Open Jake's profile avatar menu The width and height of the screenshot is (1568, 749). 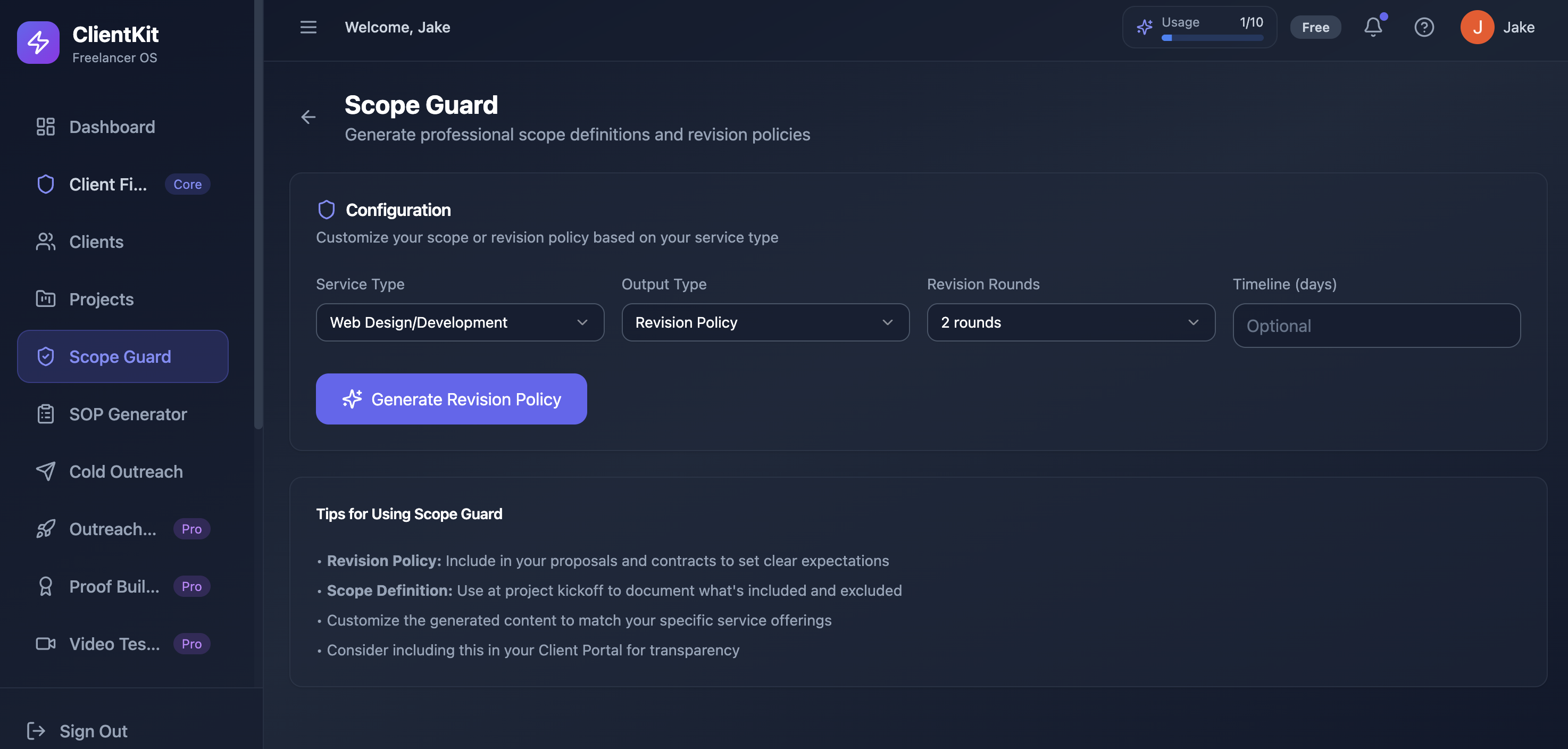pos(1477,27)
